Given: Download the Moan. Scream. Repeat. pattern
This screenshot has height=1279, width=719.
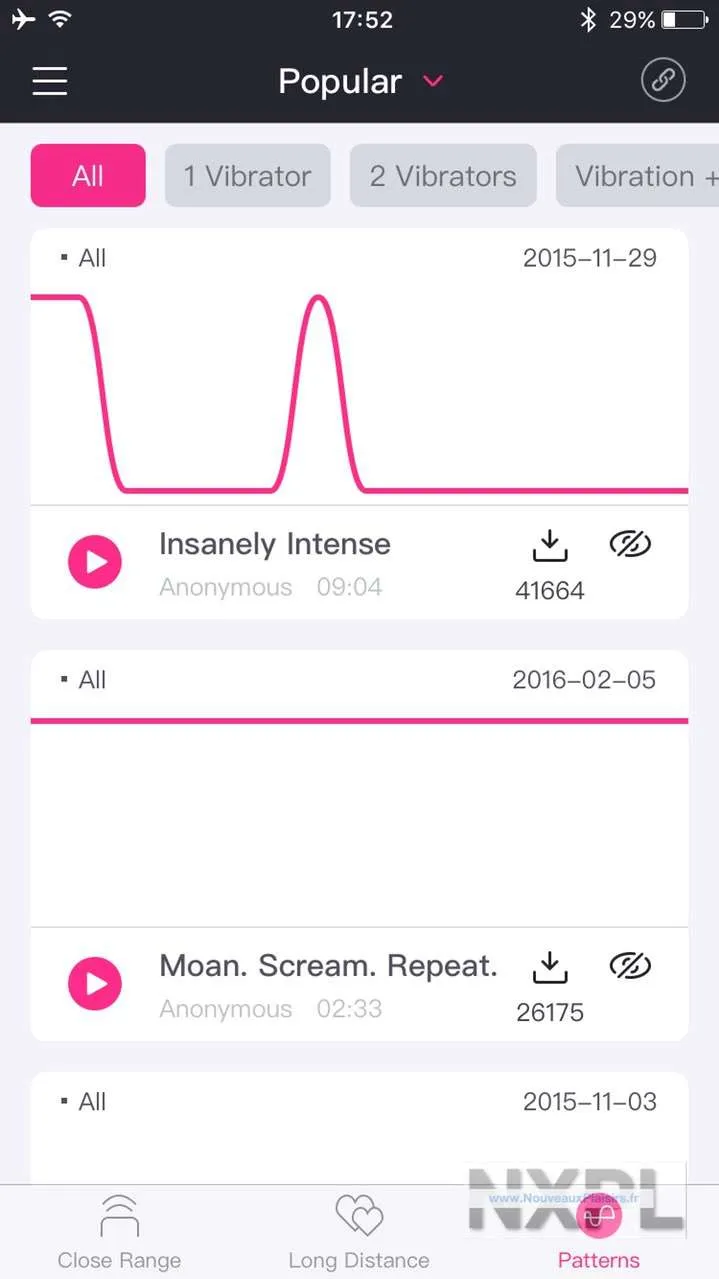Looking at the screenshot, I should click(549, 968).
